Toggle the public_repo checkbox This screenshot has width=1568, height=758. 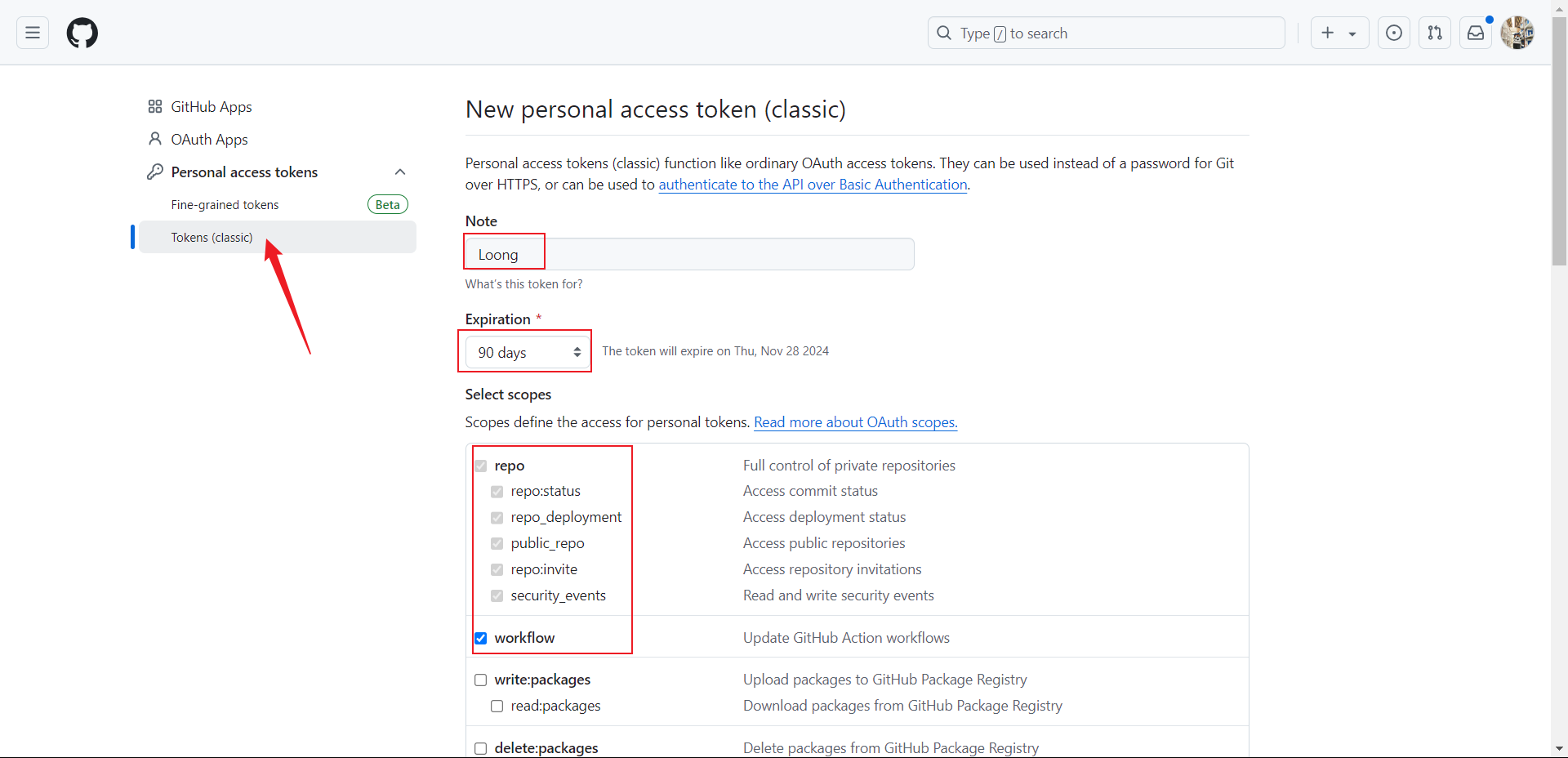click(497, 544)
